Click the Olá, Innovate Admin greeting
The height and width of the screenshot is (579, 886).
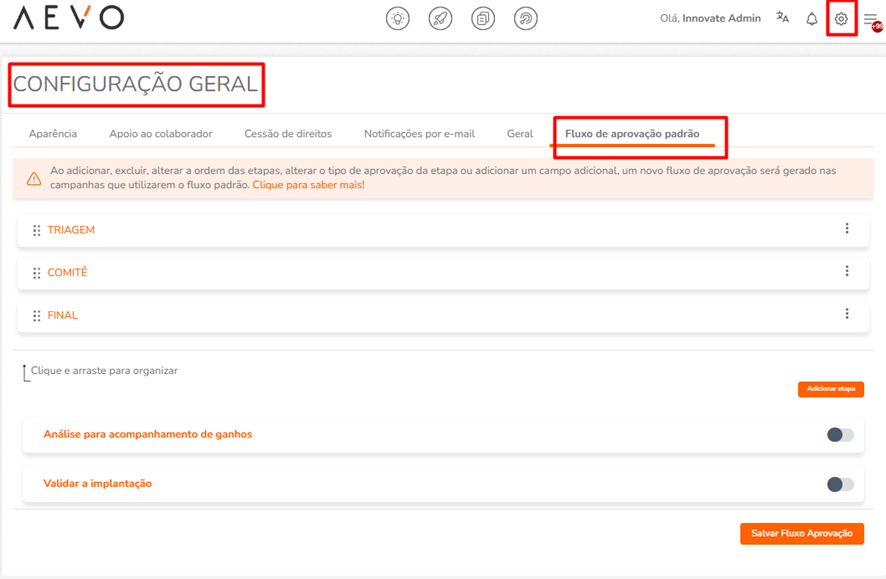[x=710, y=18]
